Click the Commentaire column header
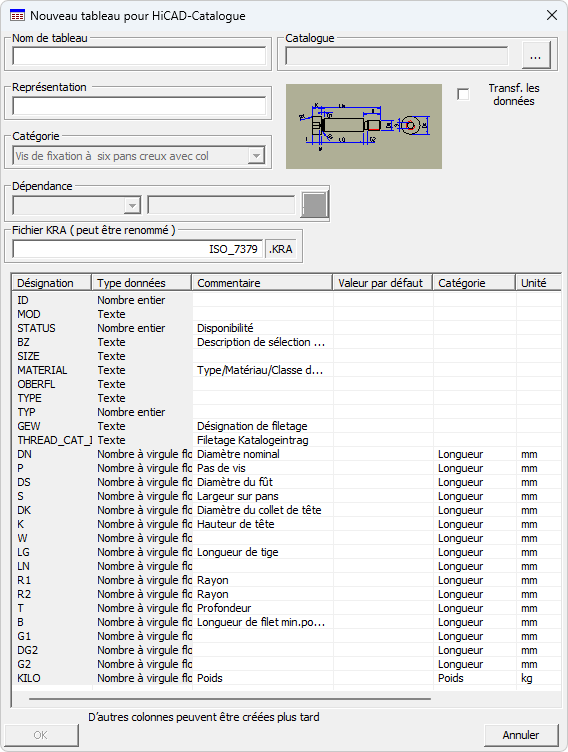Screen dimensions: 568x752 coord(262,283)
